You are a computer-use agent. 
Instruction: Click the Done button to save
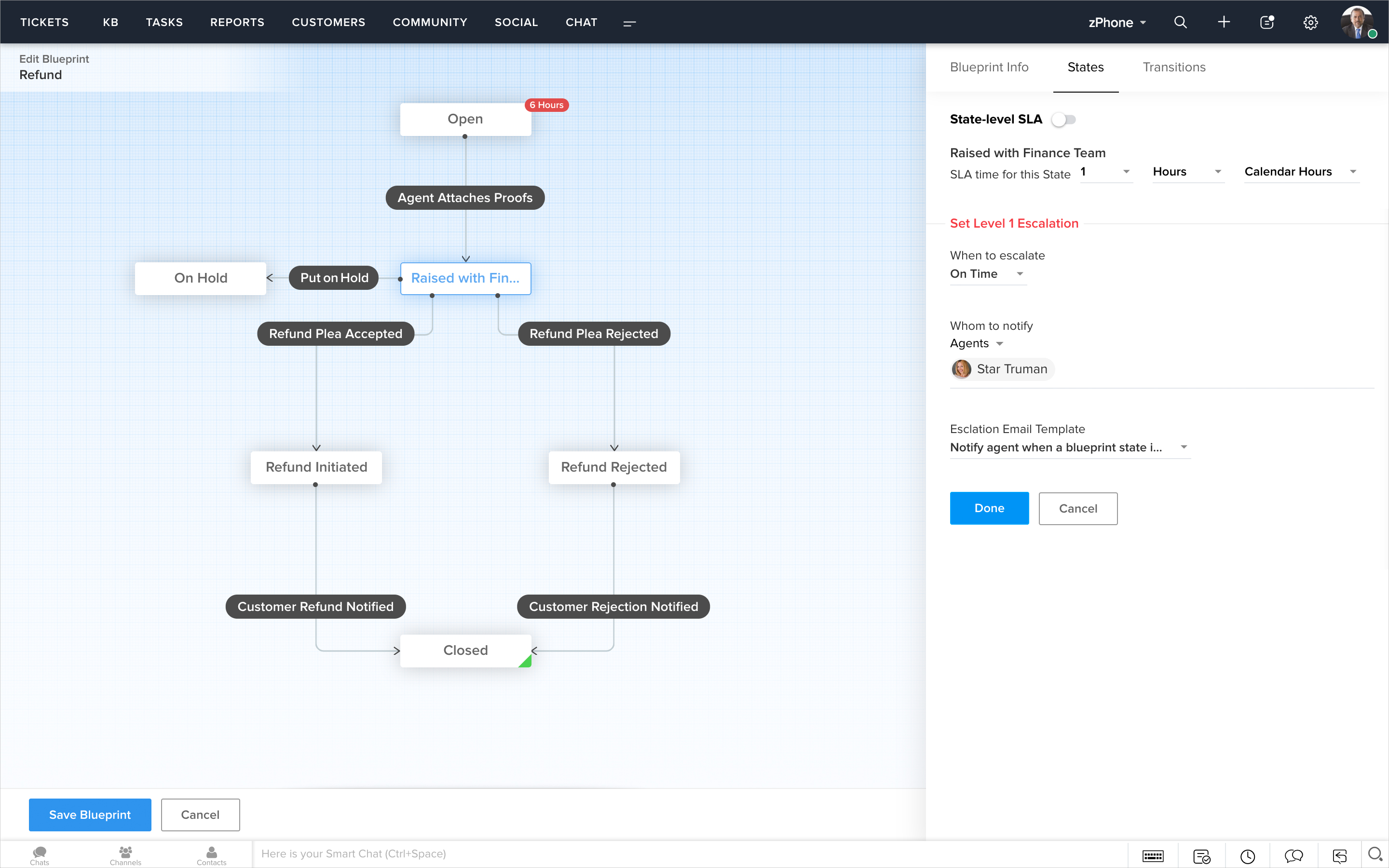(989, 508)
